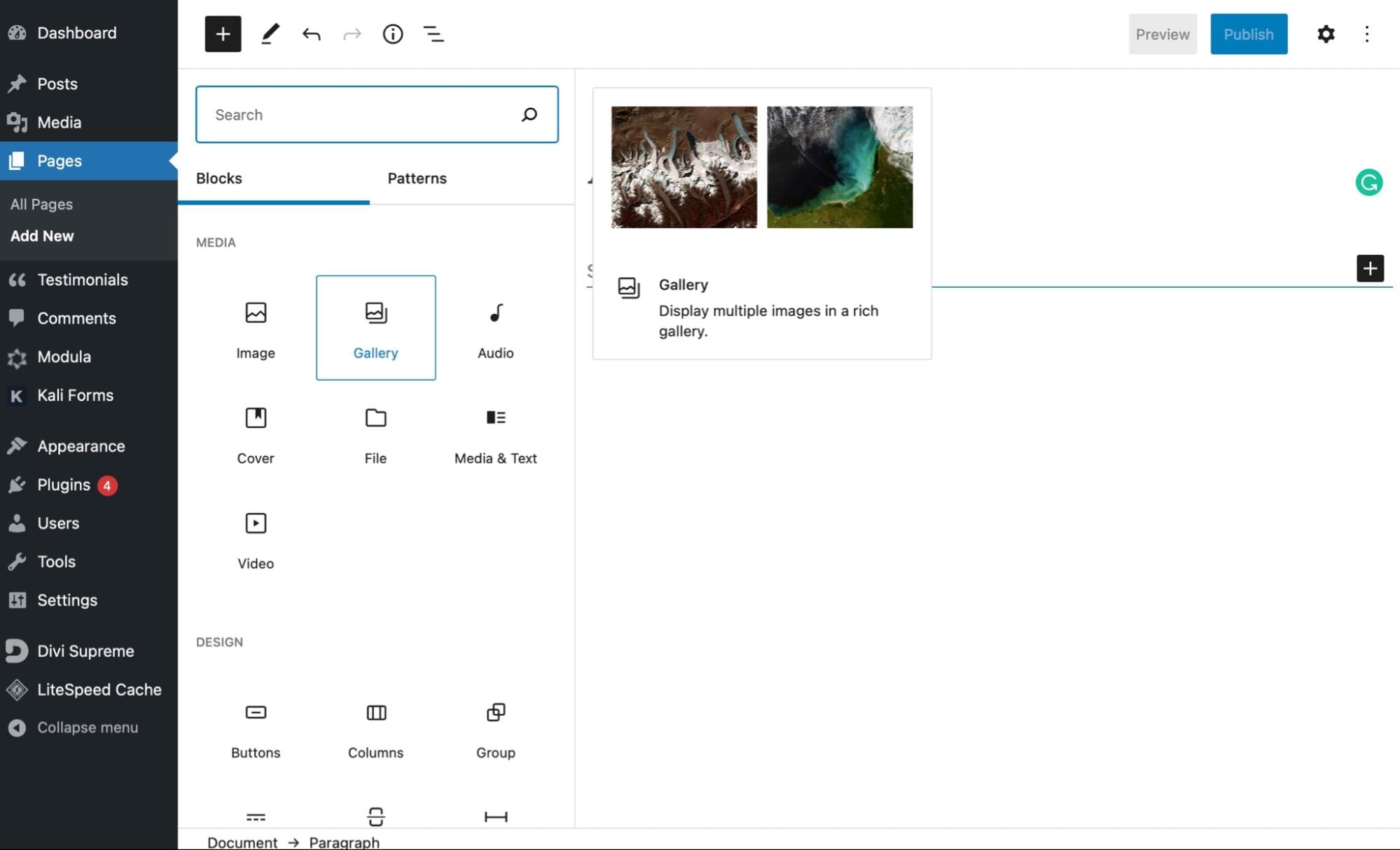Image resolution: width=1400 pixels, height=850 pixels.
Task: Publish the page
Action: pos(1249,34)
